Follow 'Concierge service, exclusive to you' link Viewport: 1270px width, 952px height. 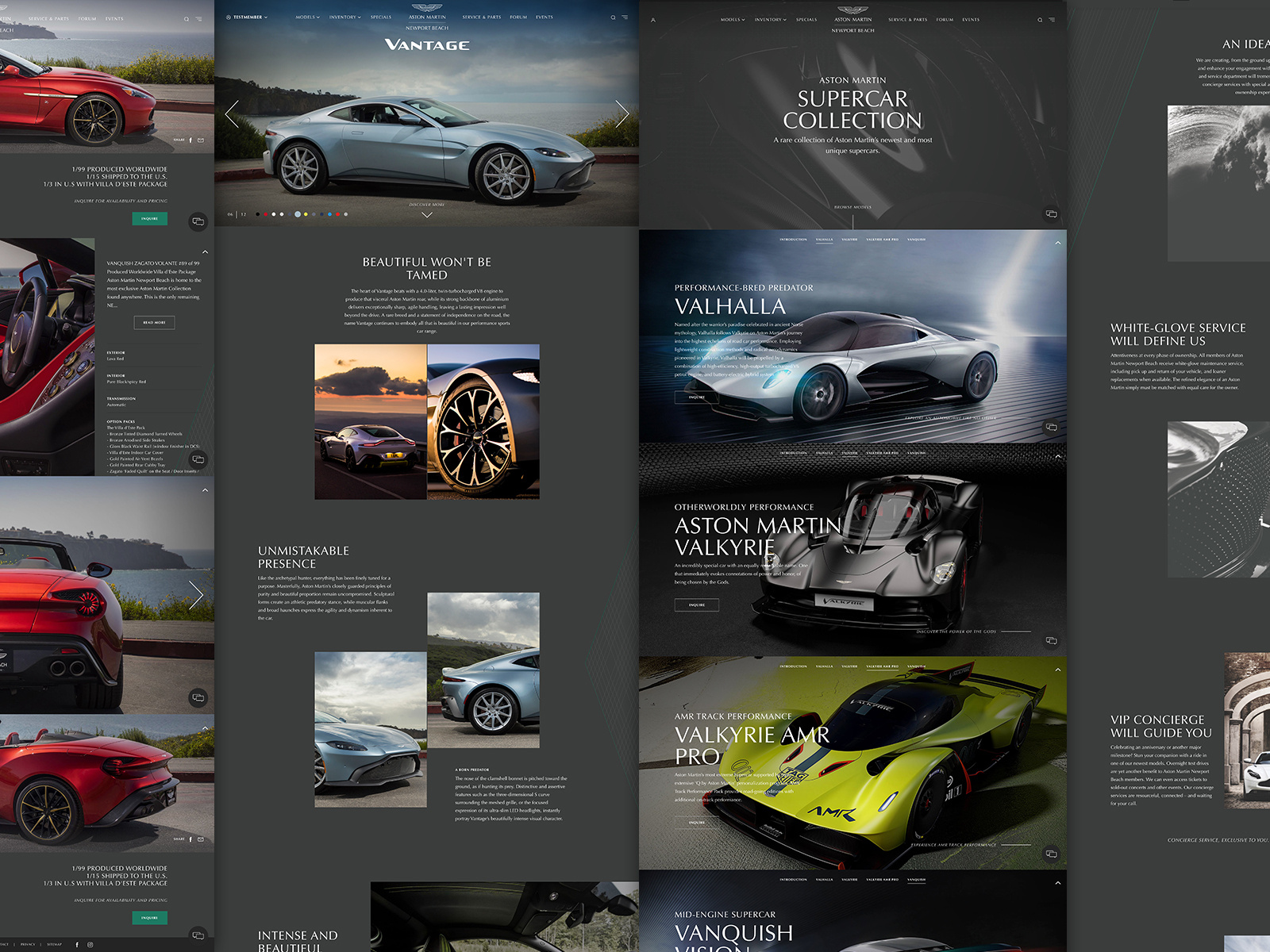pyautogui.click(x=1218, y=840)
